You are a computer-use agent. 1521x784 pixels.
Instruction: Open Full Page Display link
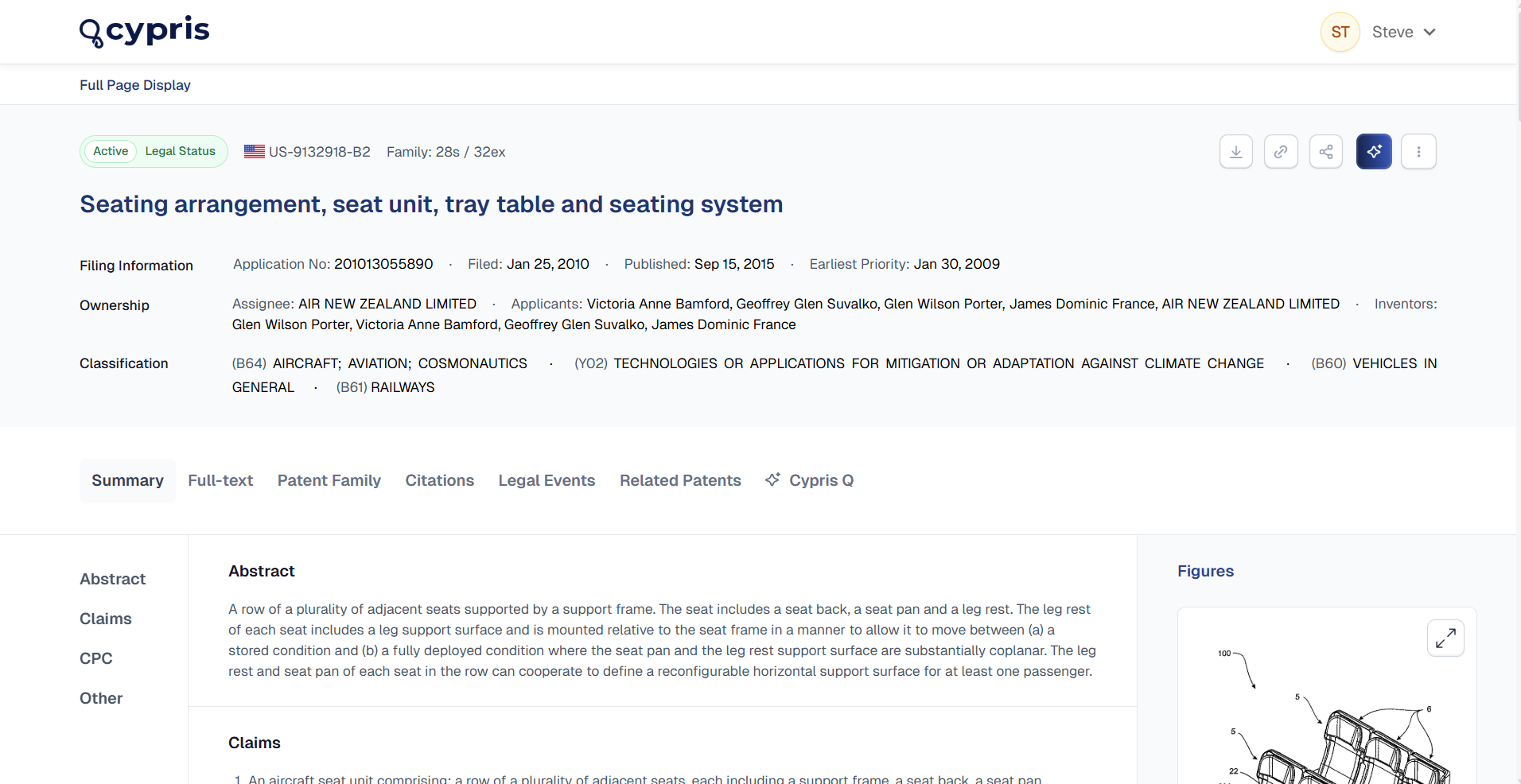[x=135, y=85]
